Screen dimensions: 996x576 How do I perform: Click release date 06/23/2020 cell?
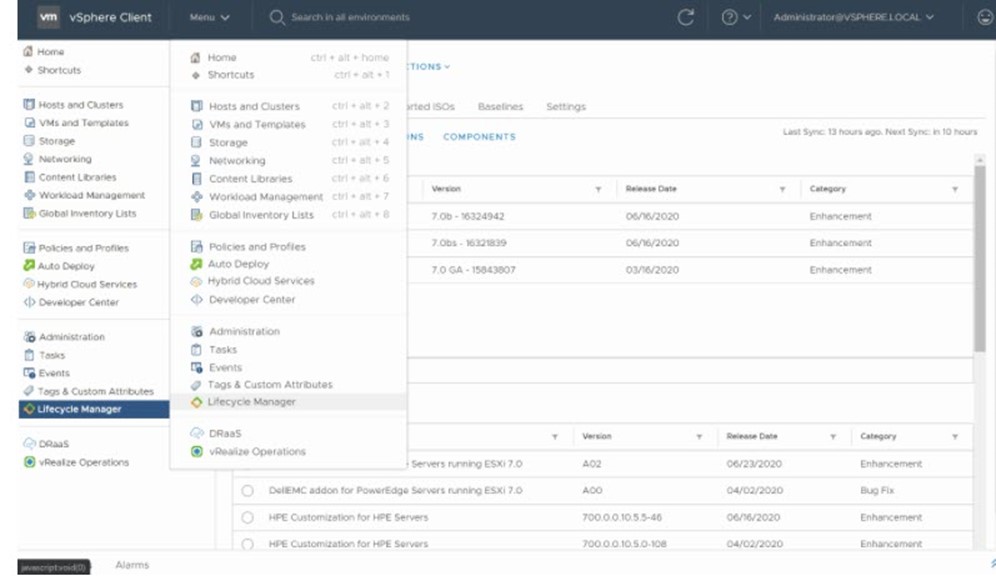(754, 464)
